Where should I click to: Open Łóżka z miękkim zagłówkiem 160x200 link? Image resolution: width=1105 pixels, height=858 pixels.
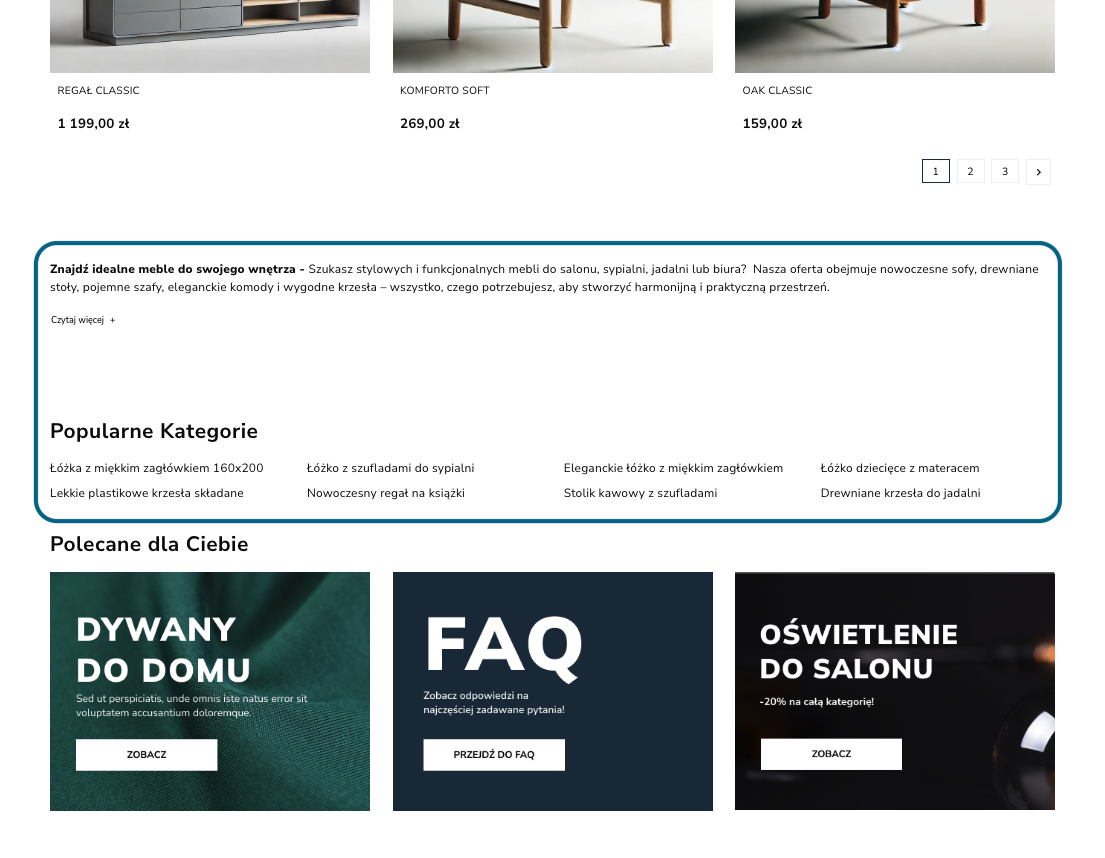[x=156, y=468]
